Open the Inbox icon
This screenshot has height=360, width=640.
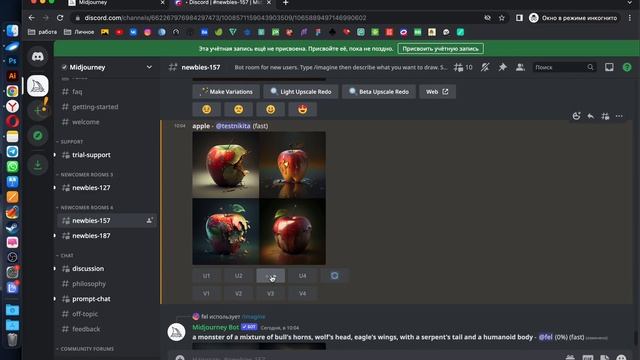(609, 67)
